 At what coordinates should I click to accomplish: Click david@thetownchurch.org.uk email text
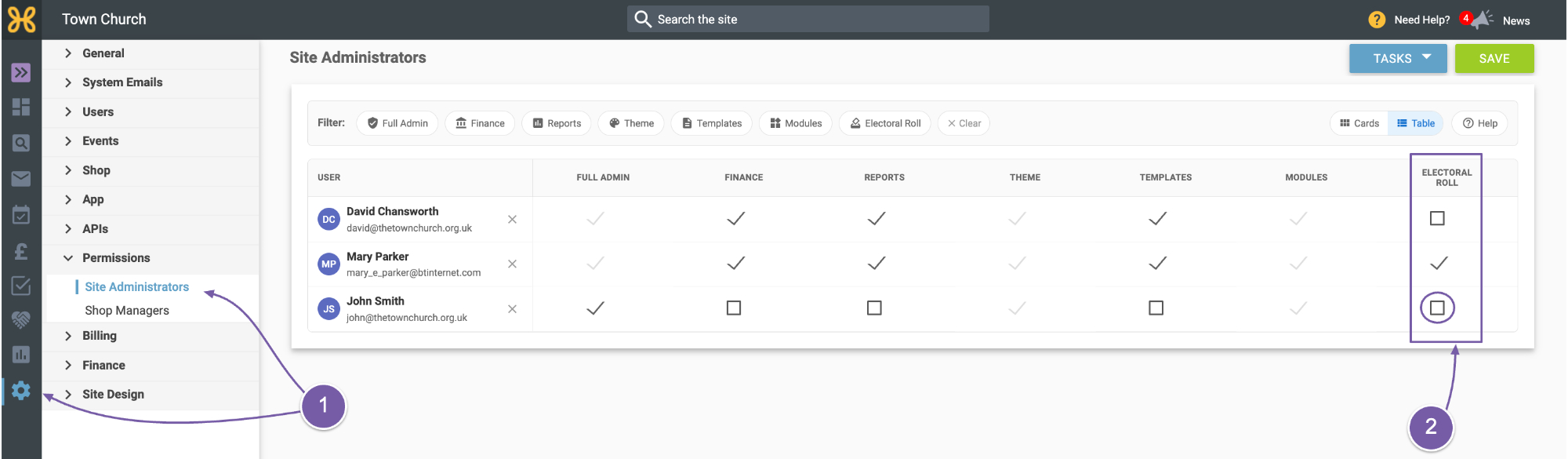click(x=409, y=228)
